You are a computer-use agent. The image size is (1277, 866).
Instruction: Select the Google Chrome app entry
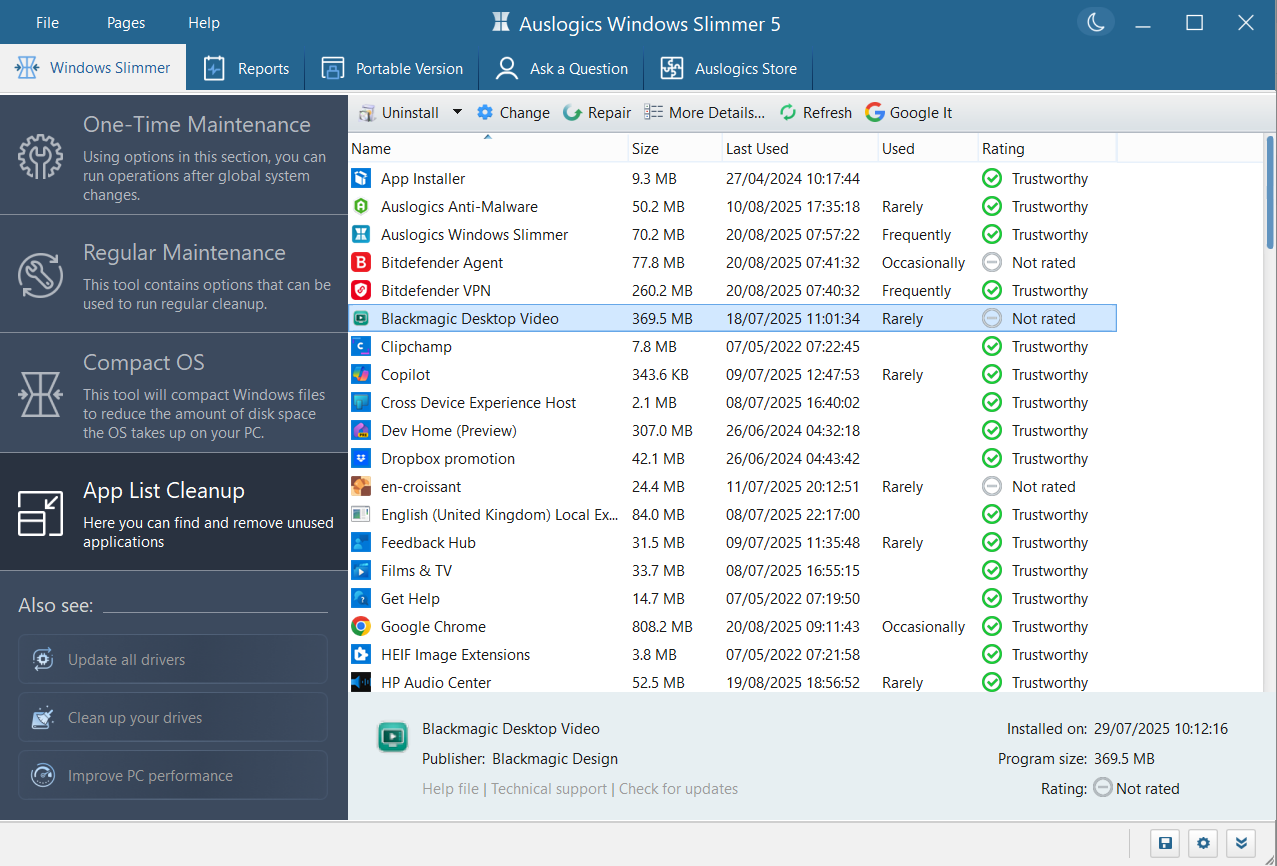[433, 627]
